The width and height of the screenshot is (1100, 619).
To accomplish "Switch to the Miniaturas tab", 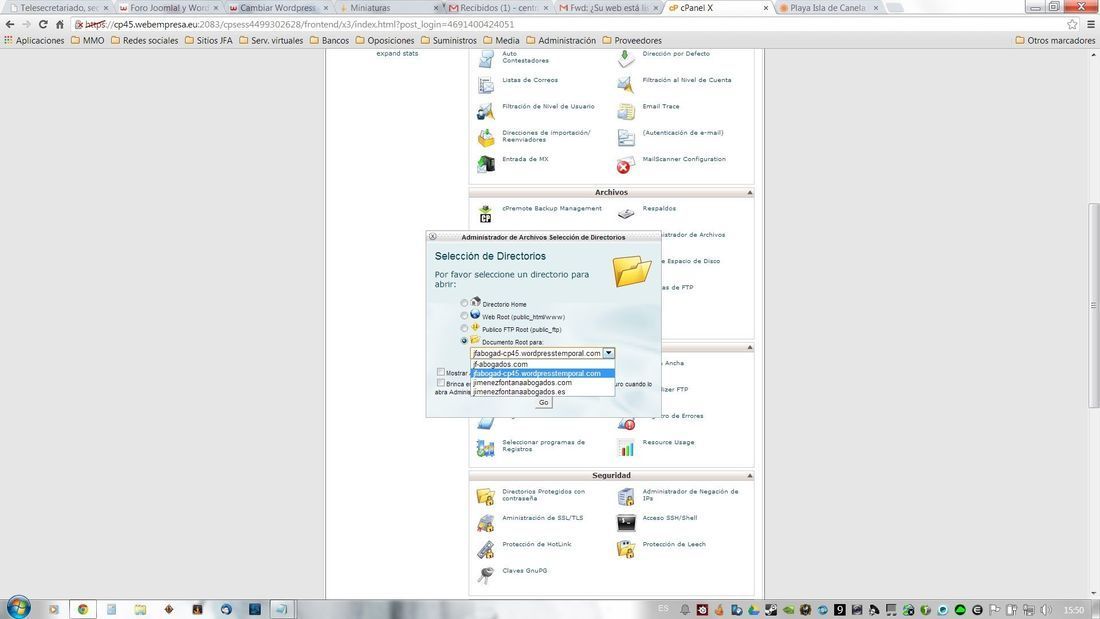I will tap(388, 8).
